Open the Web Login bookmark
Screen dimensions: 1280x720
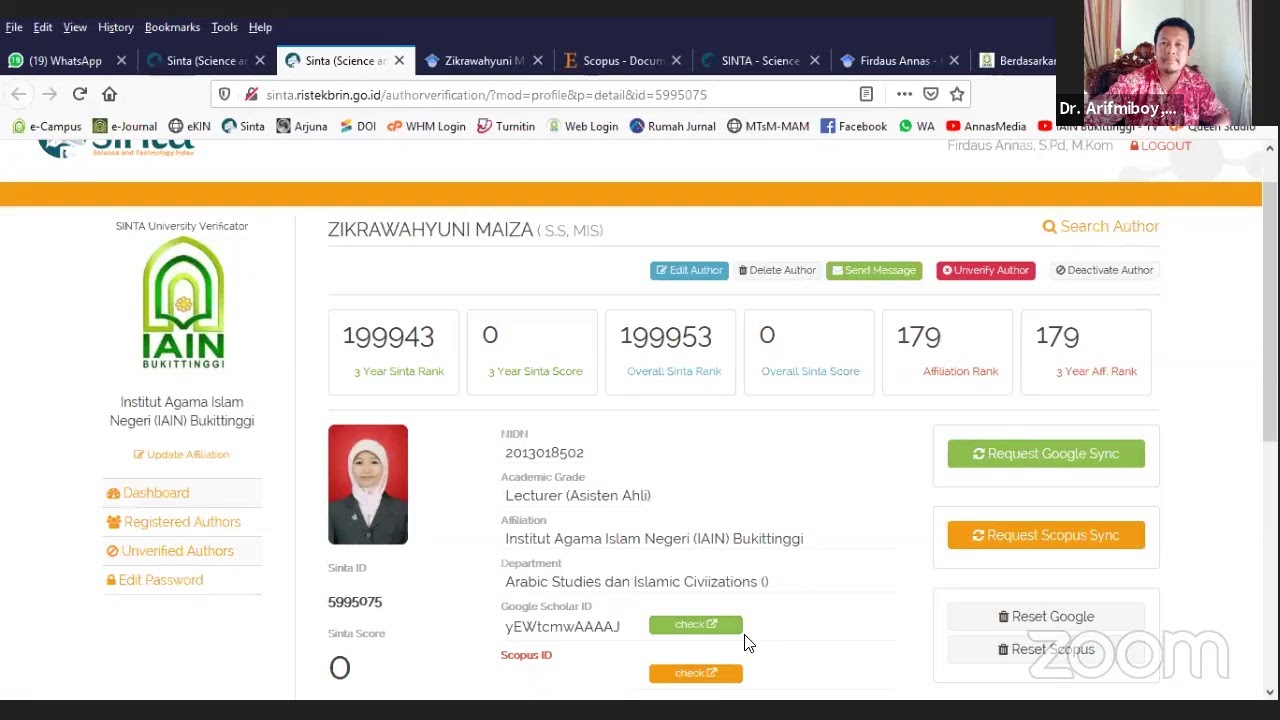582,126
